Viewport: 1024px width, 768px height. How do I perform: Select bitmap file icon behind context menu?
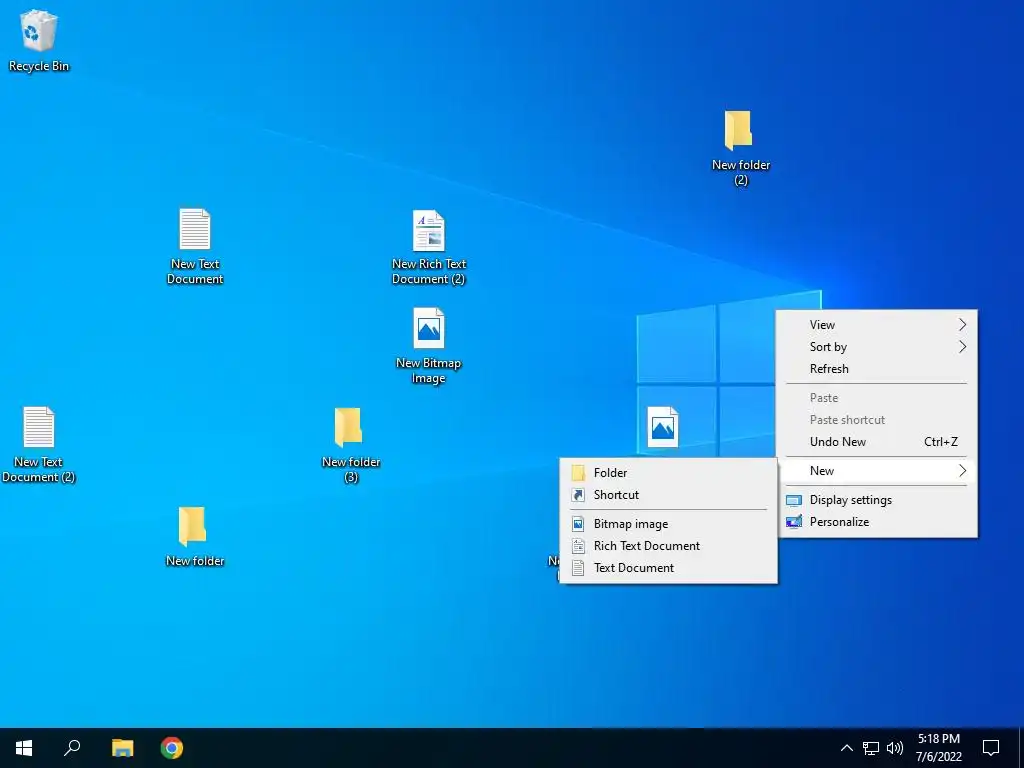click(x=663, y=427)
